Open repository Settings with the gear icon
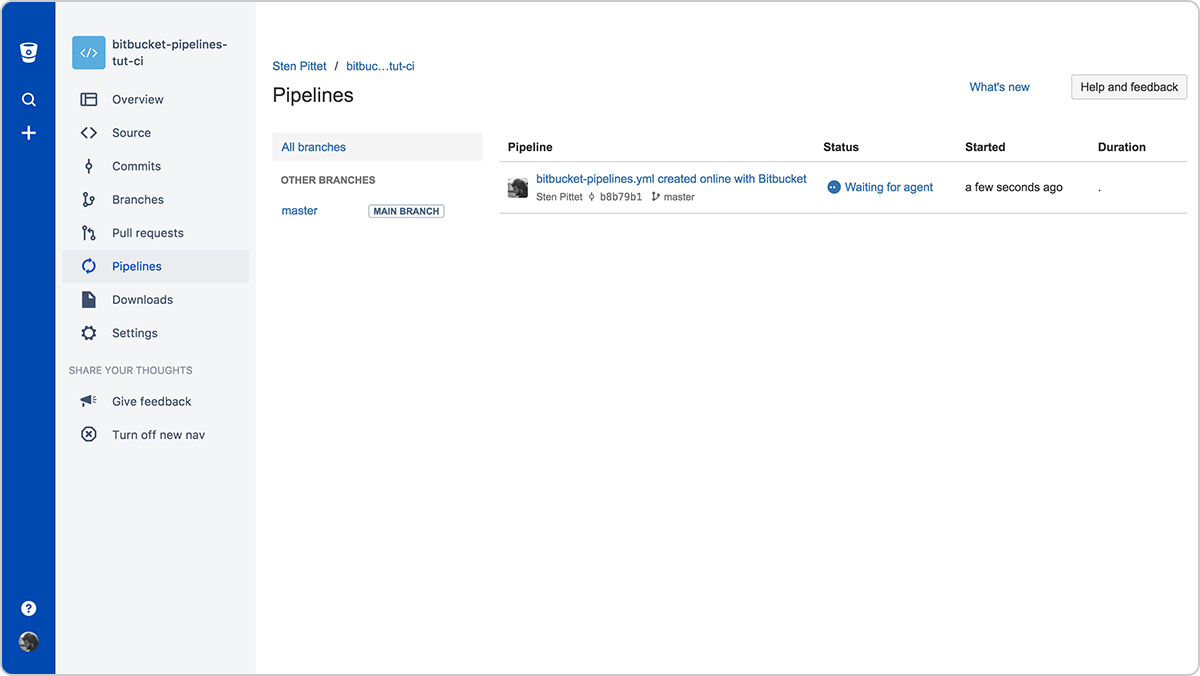This screenshot has height=676, width=1200. (x=88, y=332)
